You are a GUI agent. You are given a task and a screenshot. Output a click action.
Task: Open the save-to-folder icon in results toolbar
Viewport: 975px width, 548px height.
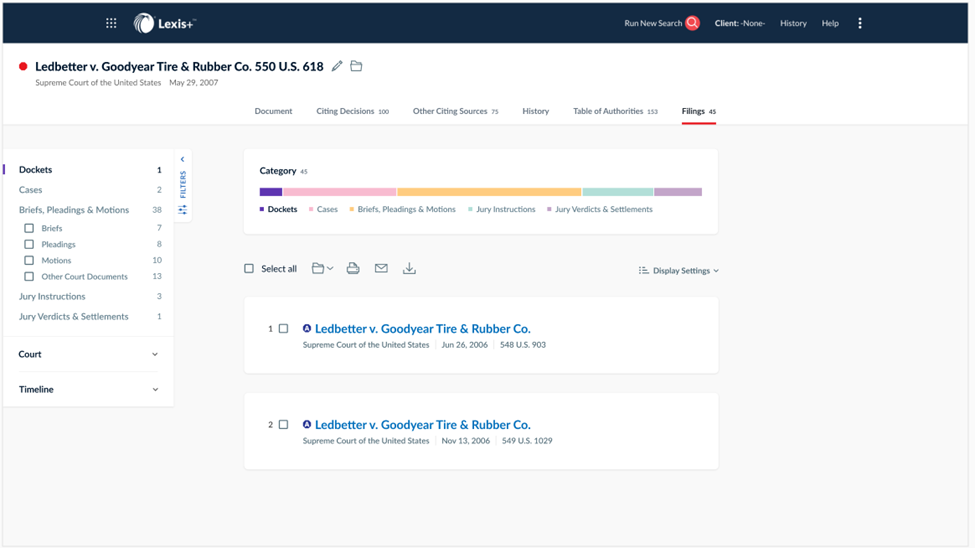318,268
